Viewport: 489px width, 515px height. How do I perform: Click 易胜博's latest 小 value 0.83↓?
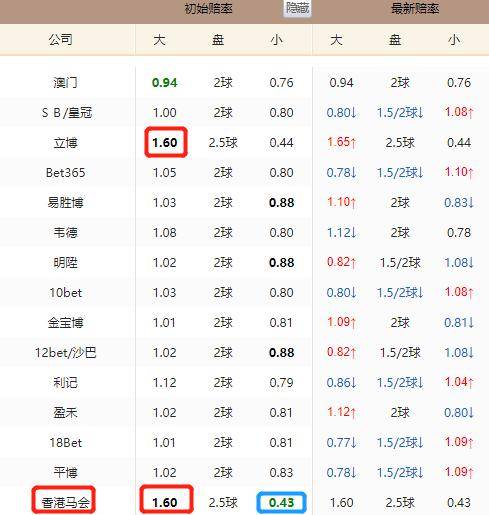459,203
